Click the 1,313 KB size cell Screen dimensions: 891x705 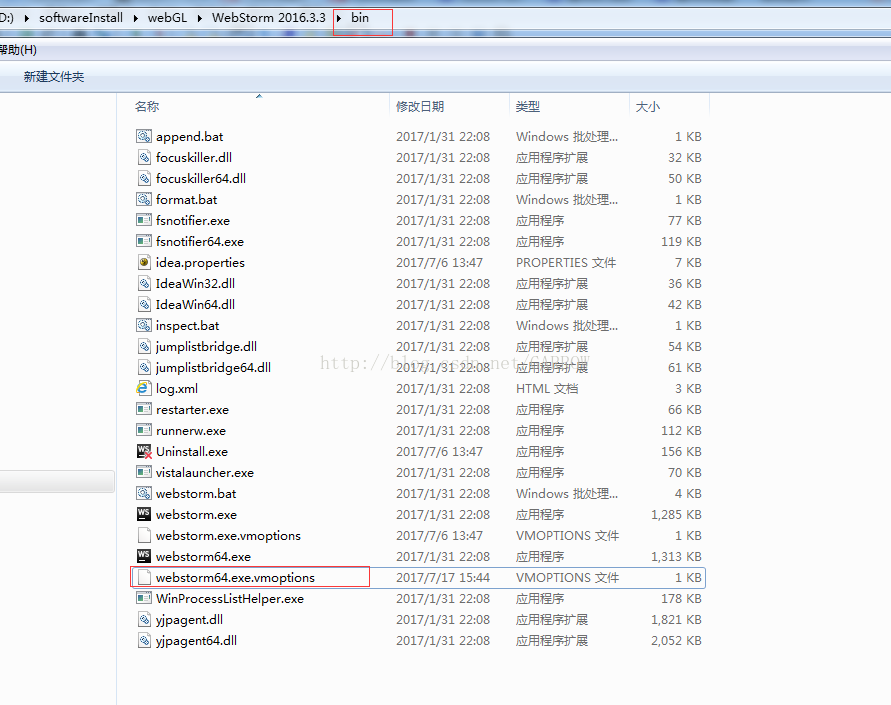coord(676,557)
